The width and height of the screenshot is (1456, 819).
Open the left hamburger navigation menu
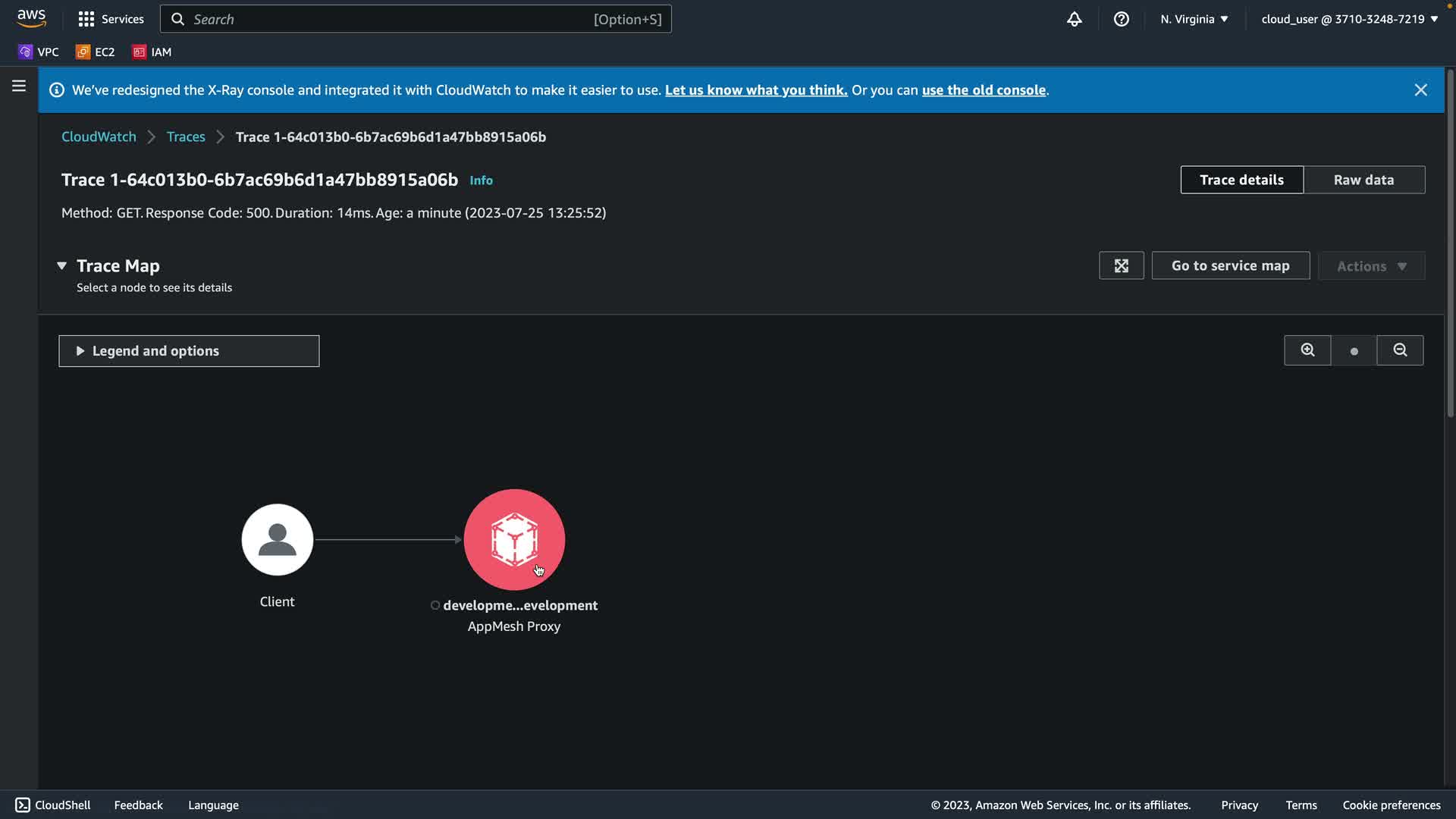tap(19, 86)
